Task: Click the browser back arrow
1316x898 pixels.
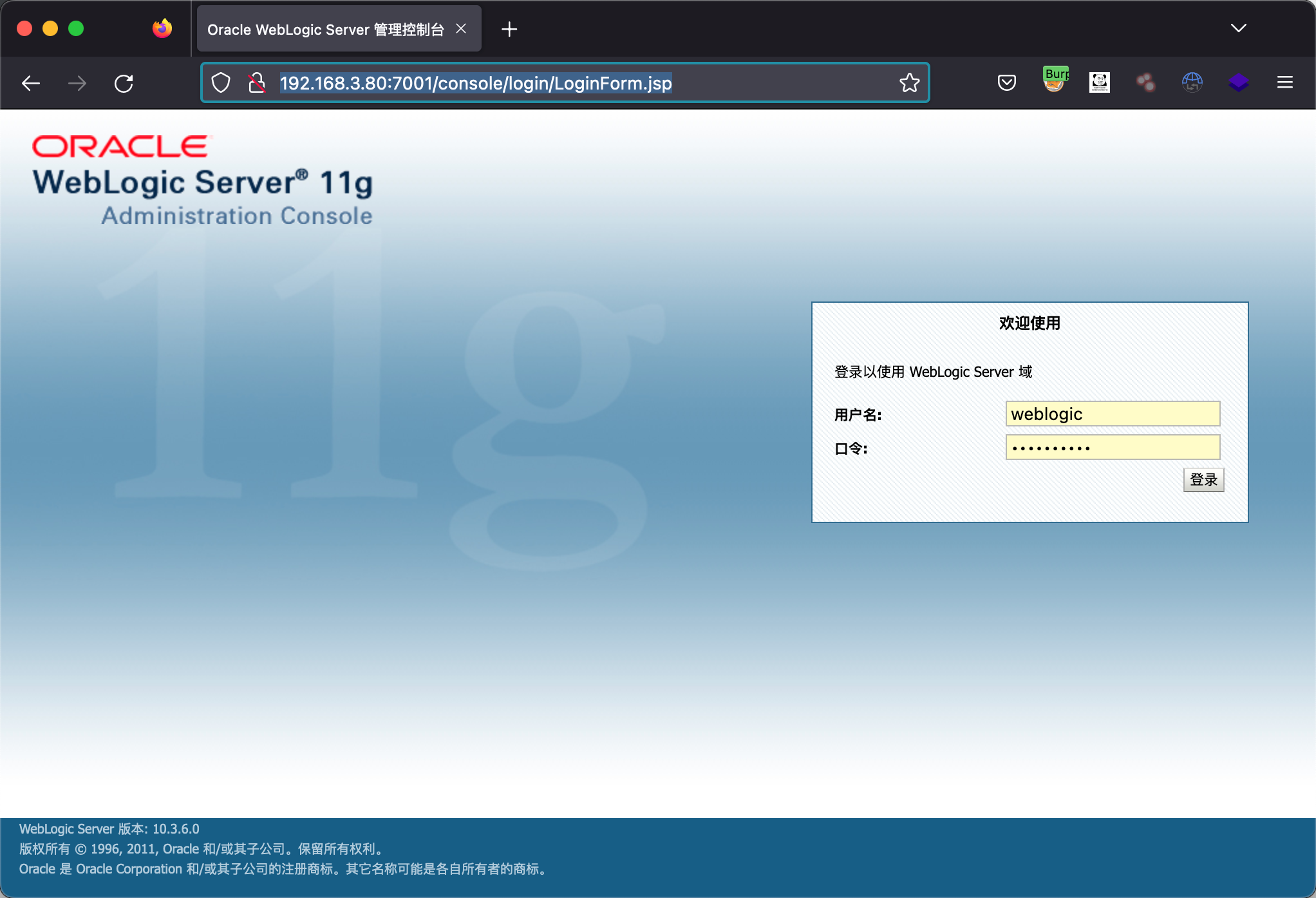Action: pyautogui.click(x=31, y=83)
